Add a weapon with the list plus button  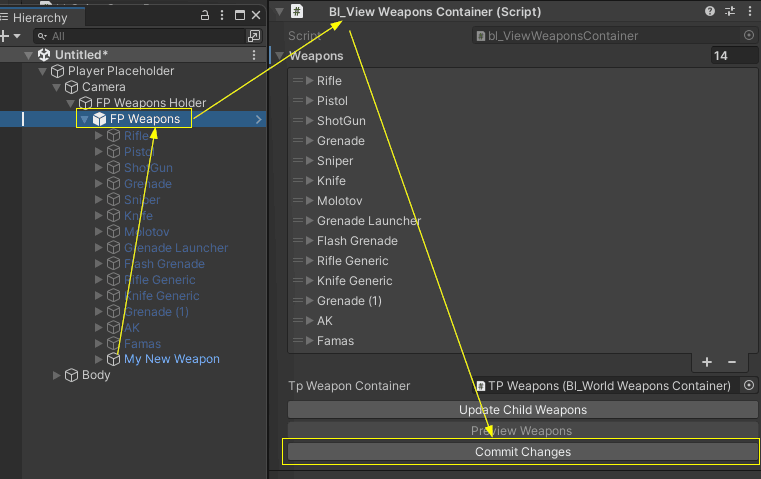707,362
